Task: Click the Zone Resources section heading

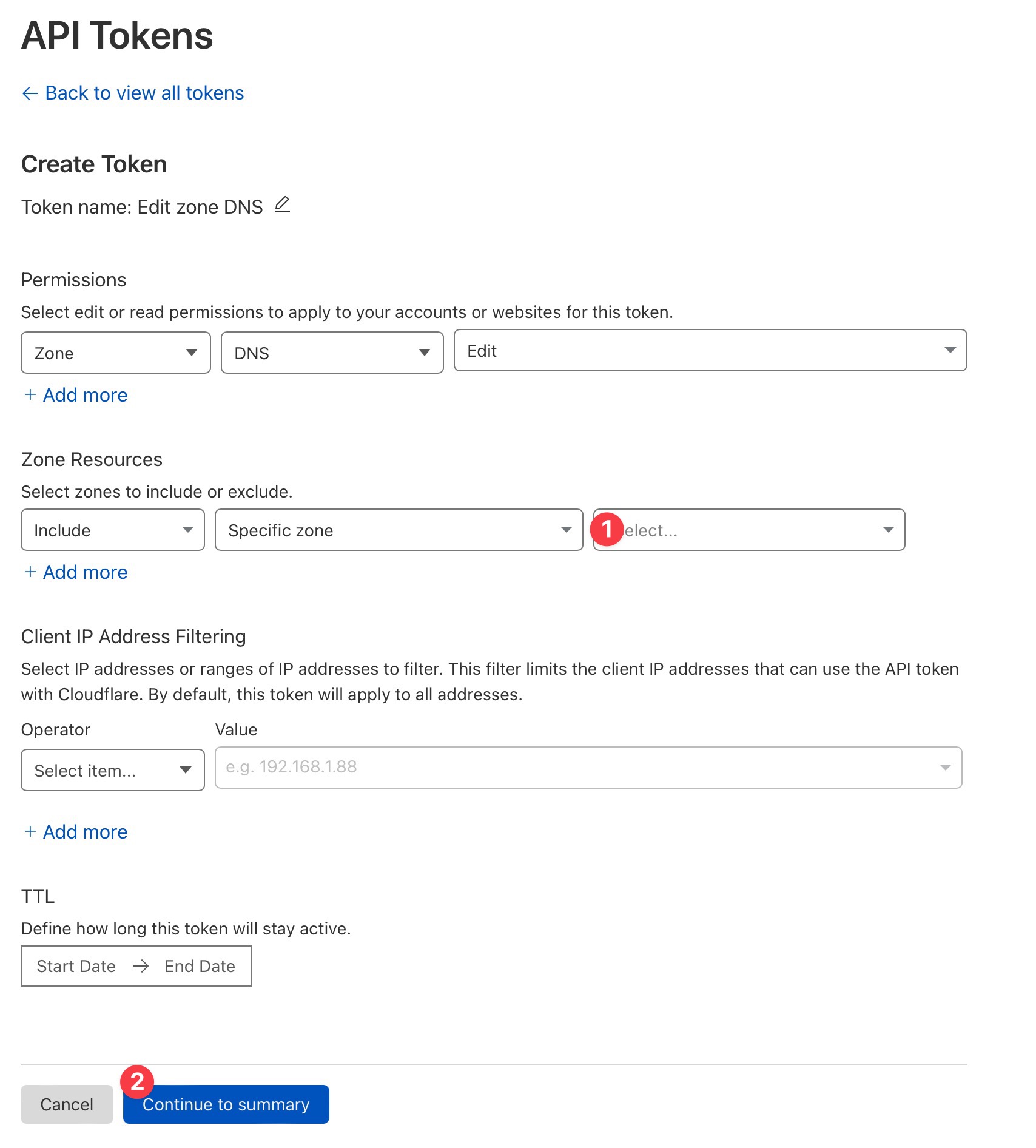Action: tap(92, 459)
